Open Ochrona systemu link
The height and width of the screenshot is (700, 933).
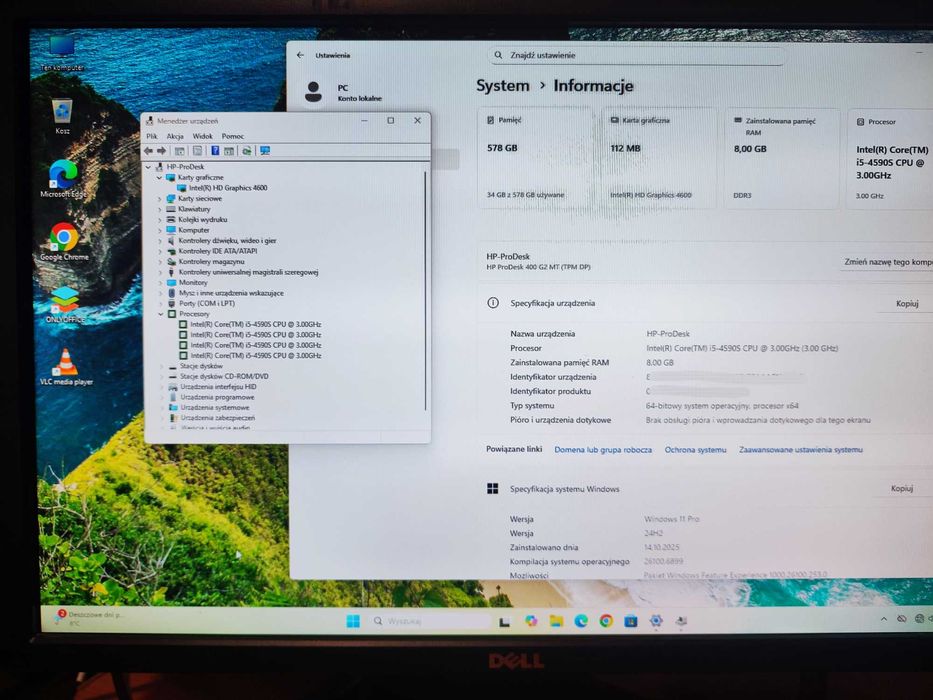695,450
